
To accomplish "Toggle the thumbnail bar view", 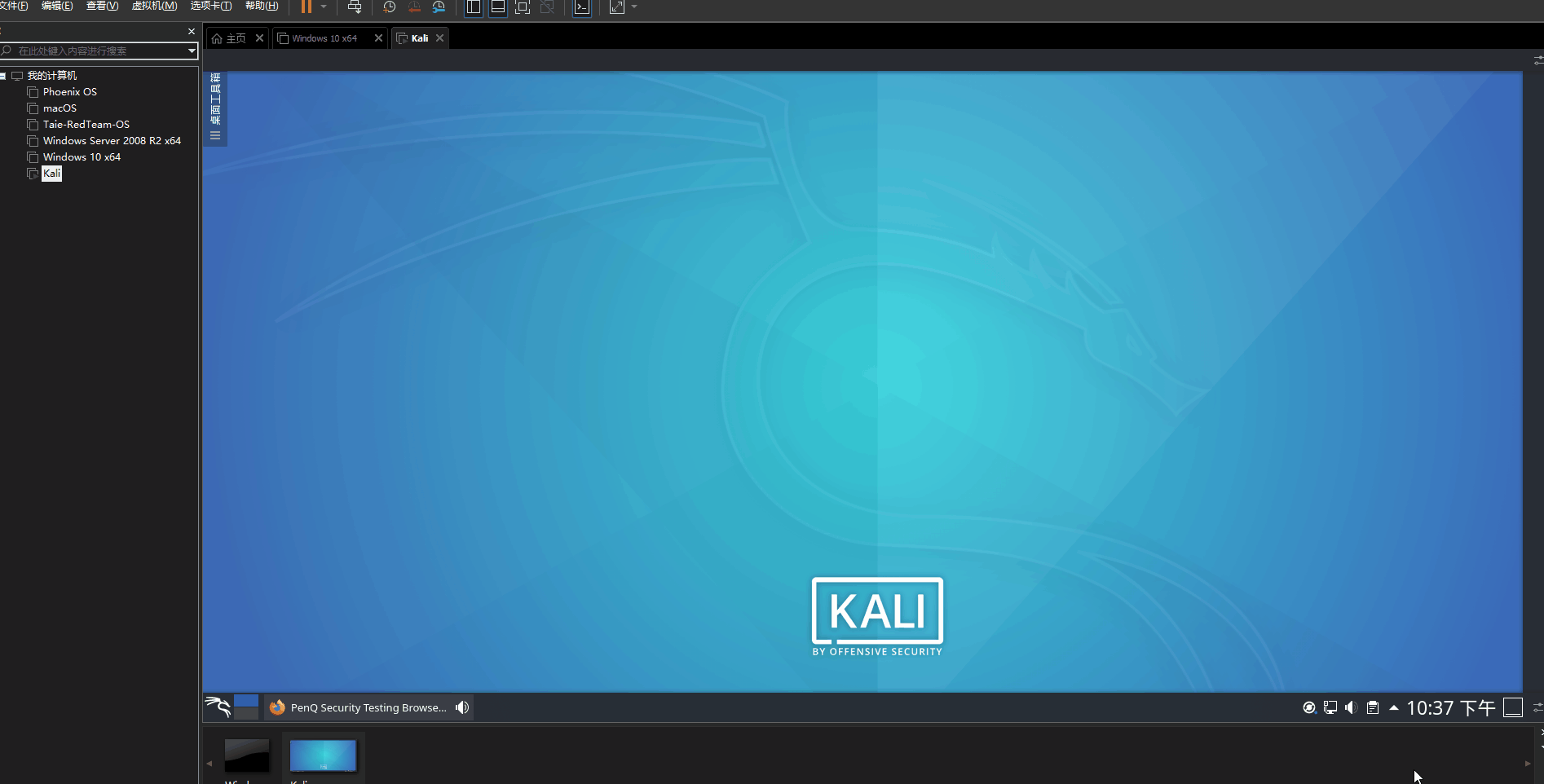I will 497,7.
